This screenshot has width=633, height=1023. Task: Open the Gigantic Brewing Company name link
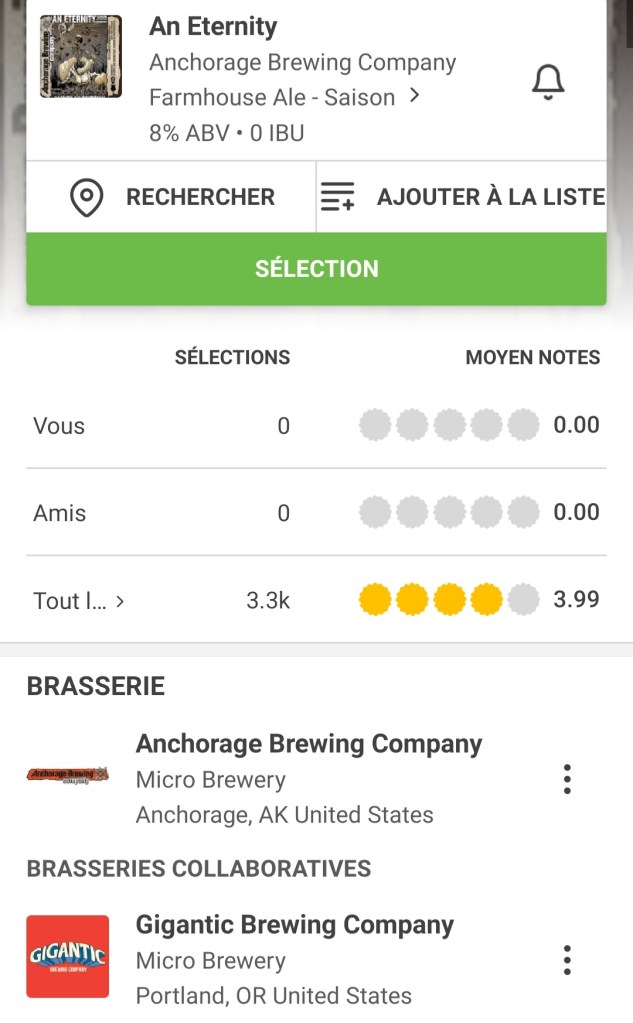(295, 925)
